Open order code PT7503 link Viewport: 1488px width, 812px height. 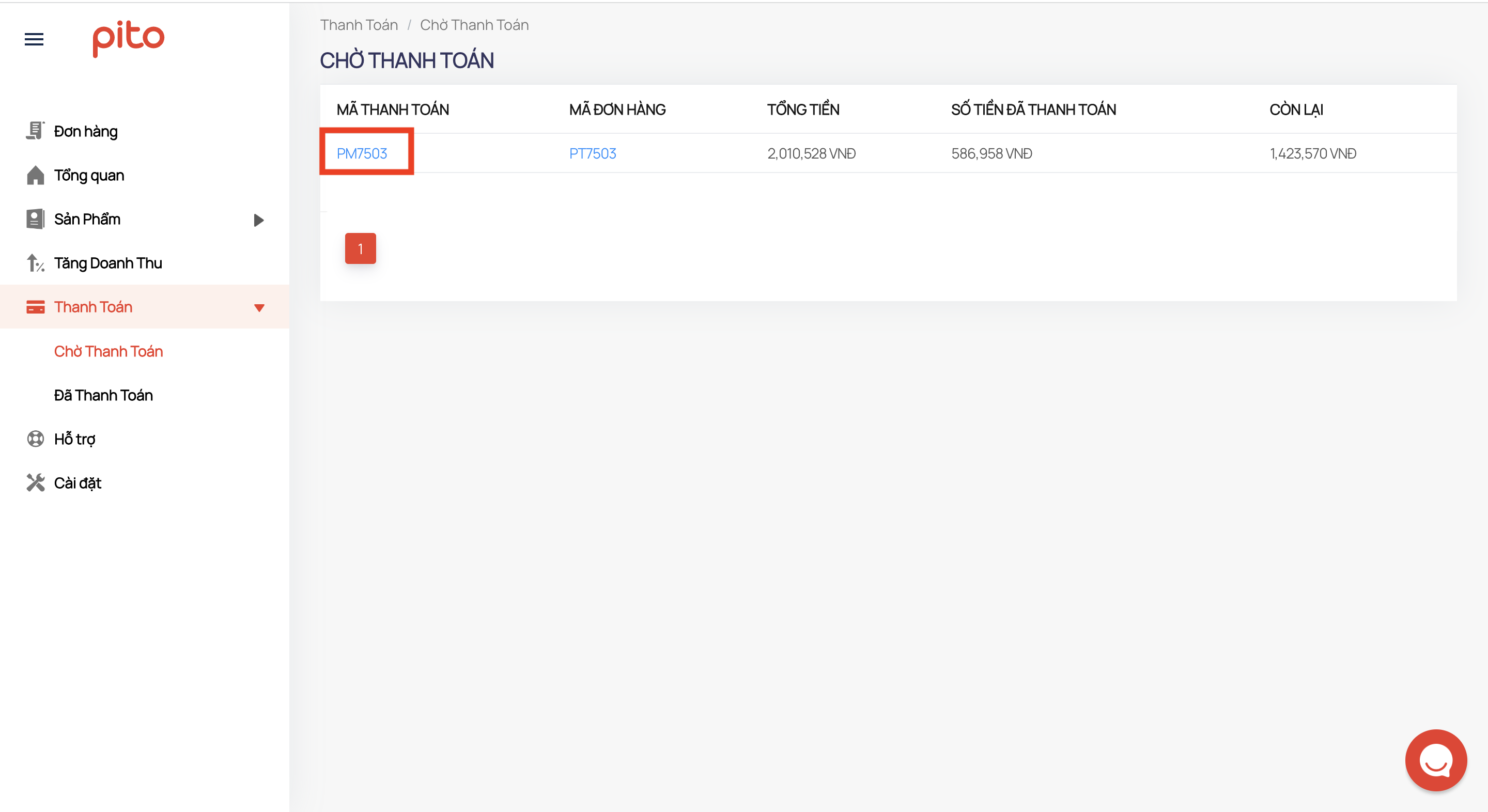click(x=593, y=153)
